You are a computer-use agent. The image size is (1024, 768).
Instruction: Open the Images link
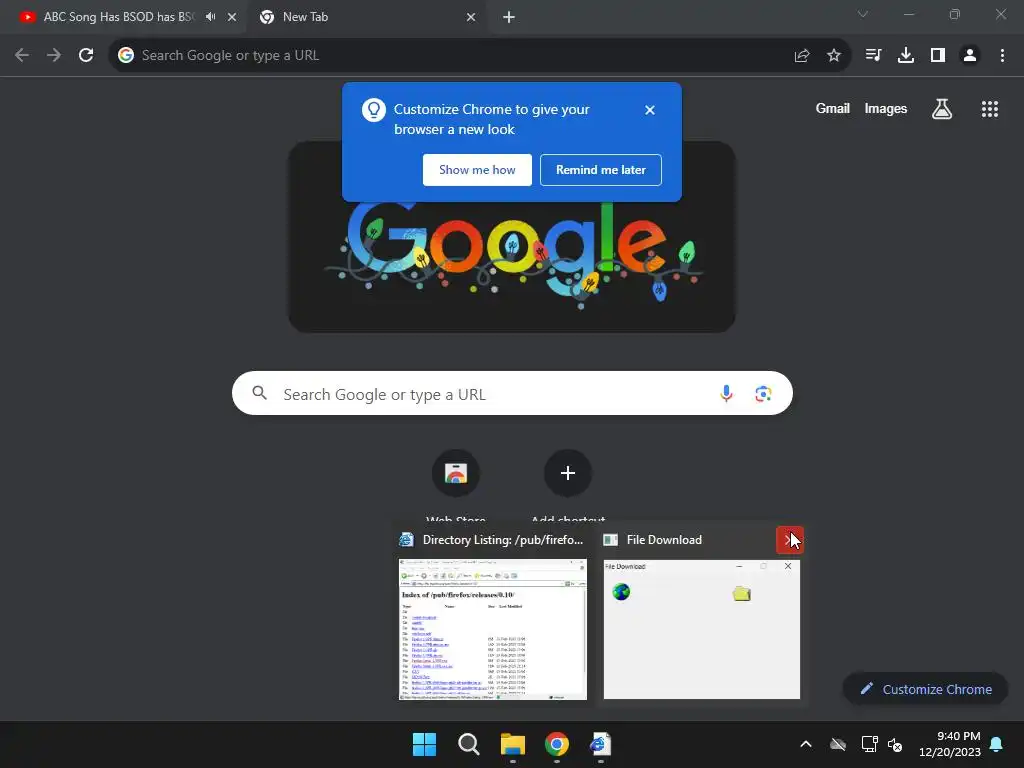[886, 108]
